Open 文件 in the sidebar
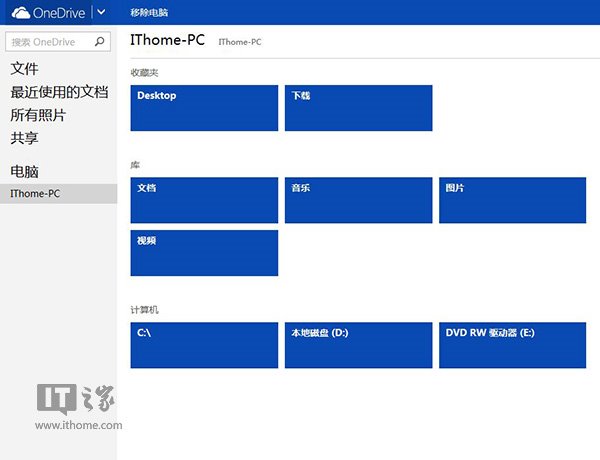 (24, 69)
